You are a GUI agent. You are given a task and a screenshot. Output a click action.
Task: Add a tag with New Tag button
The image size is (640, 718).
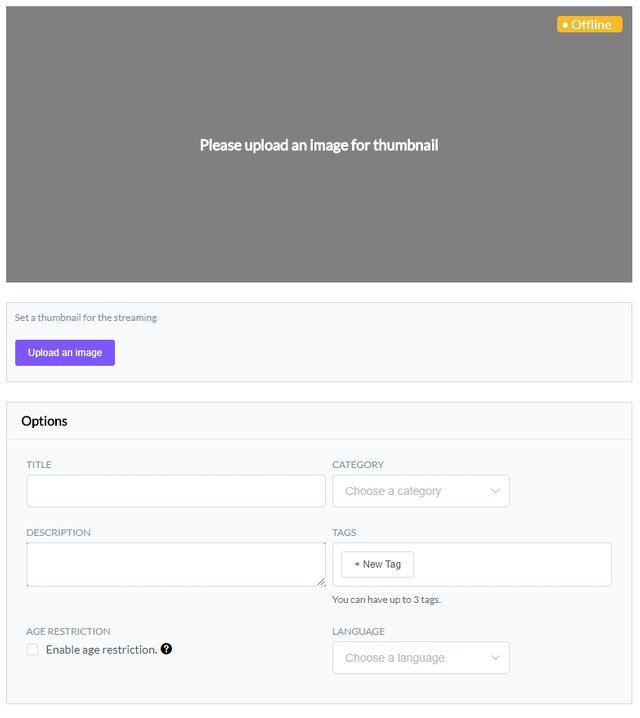377,564
